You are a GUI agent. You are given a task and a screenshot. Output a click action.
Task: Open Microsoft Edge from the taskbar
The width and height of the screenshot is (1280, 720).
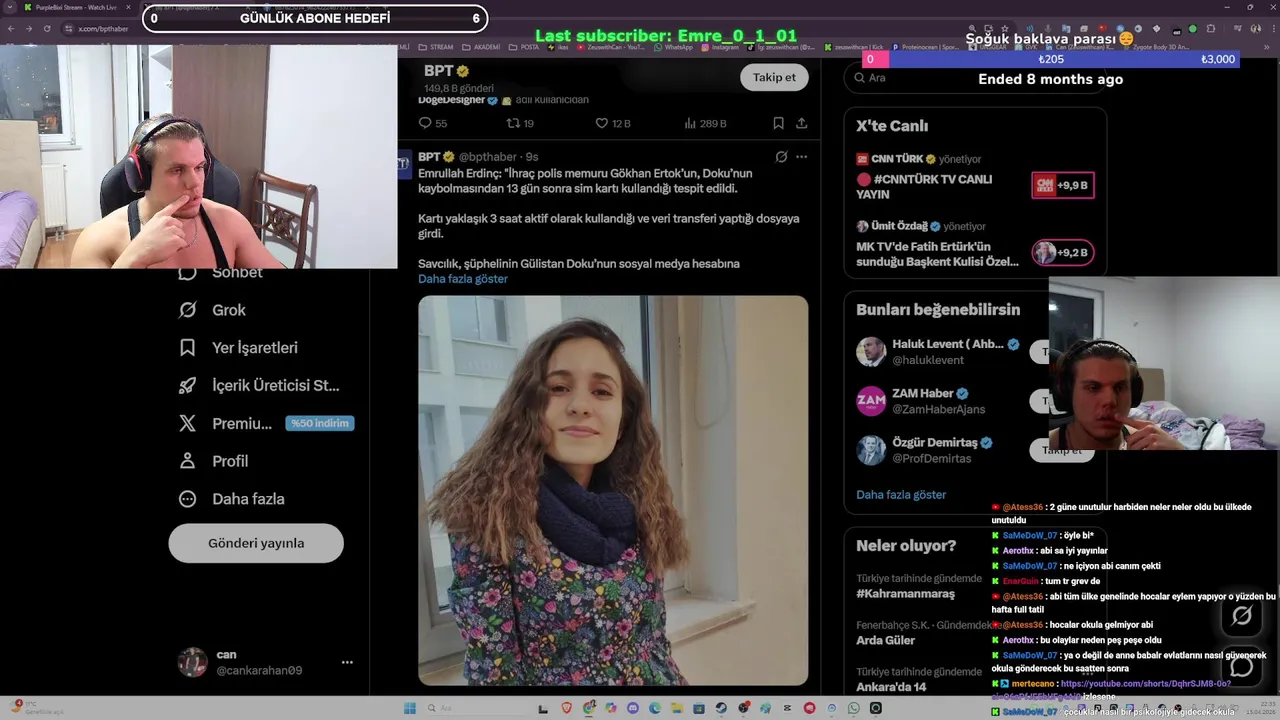pos(655,708)
